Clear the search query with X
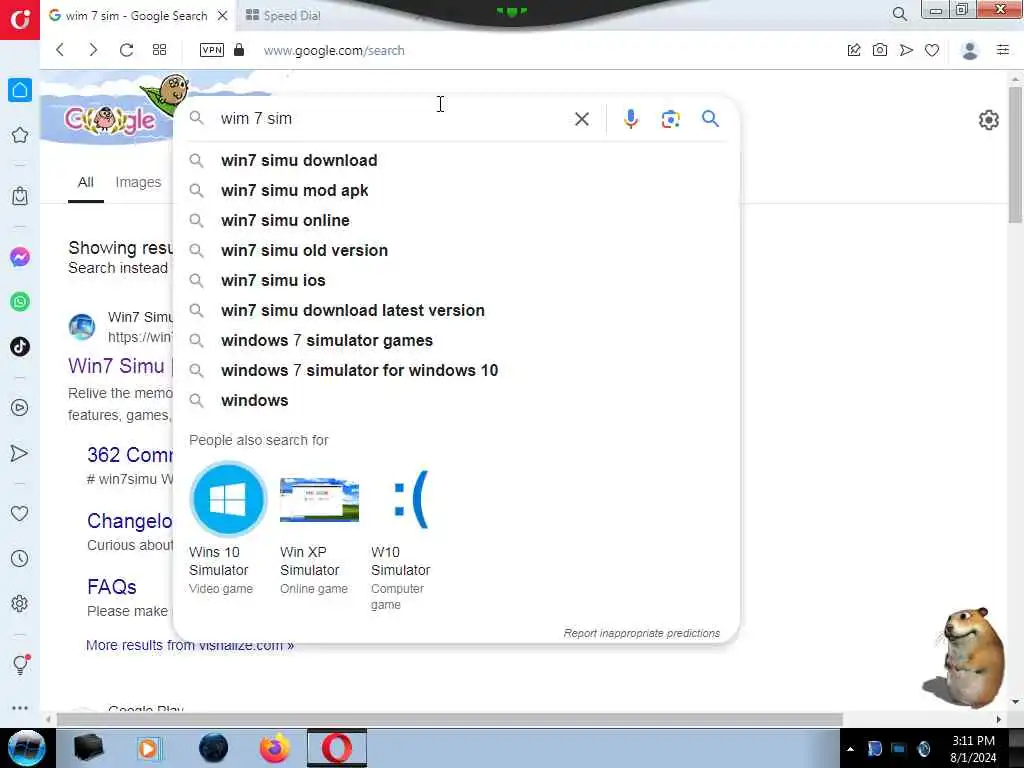 [581, 119]
